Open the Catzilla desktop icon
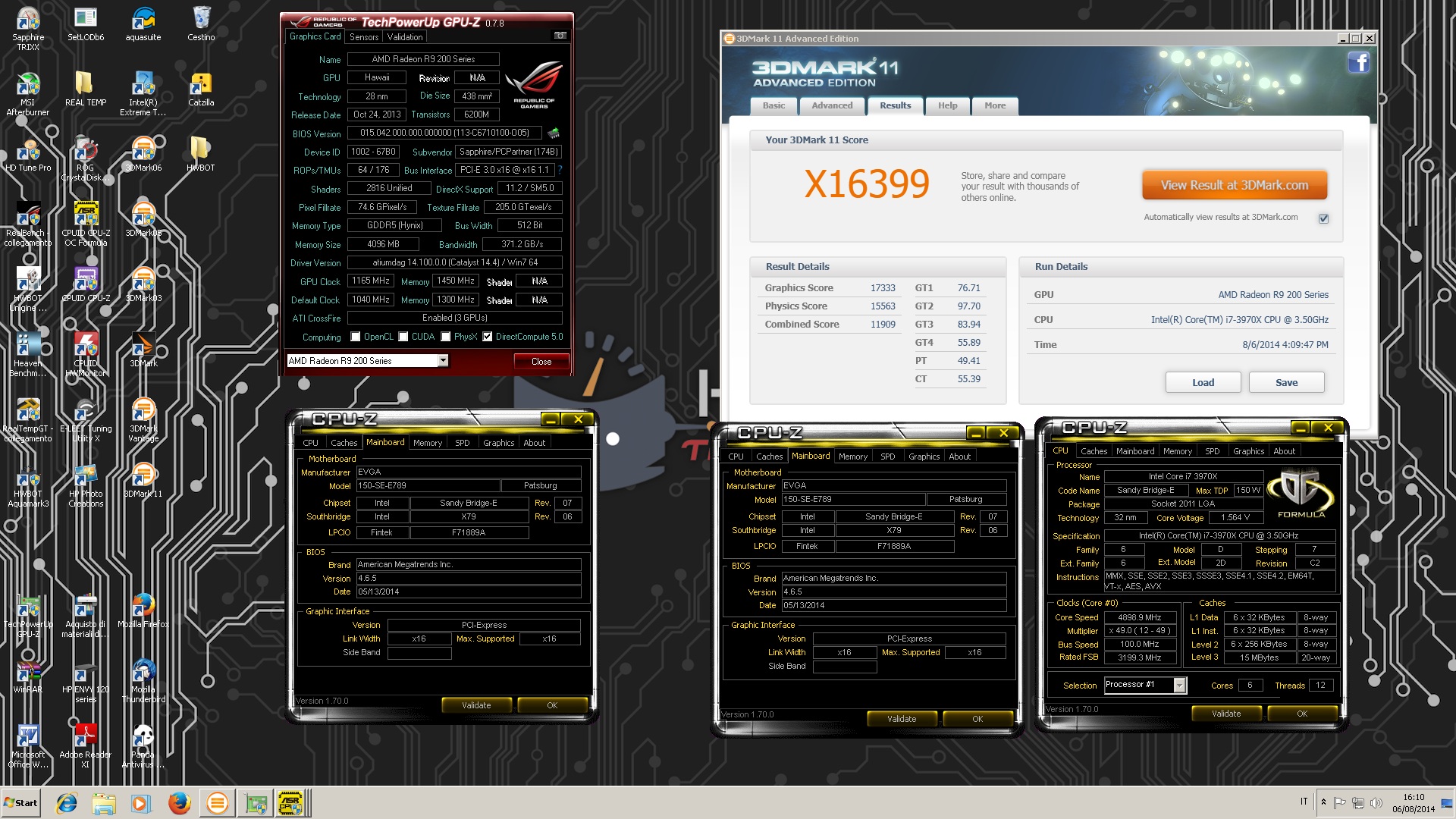 click(x=201, y=89)
